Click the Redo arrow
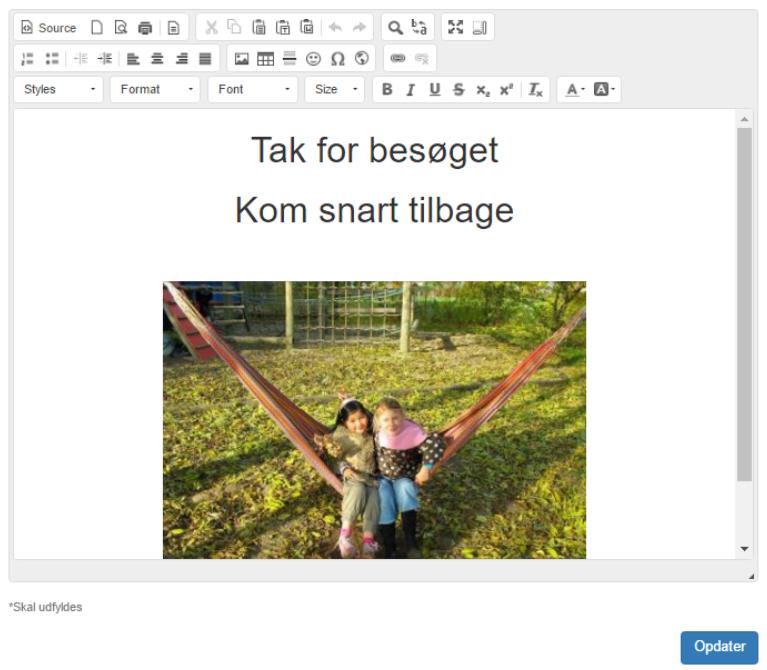Screen dimensions: 767x670 (360, 27)
